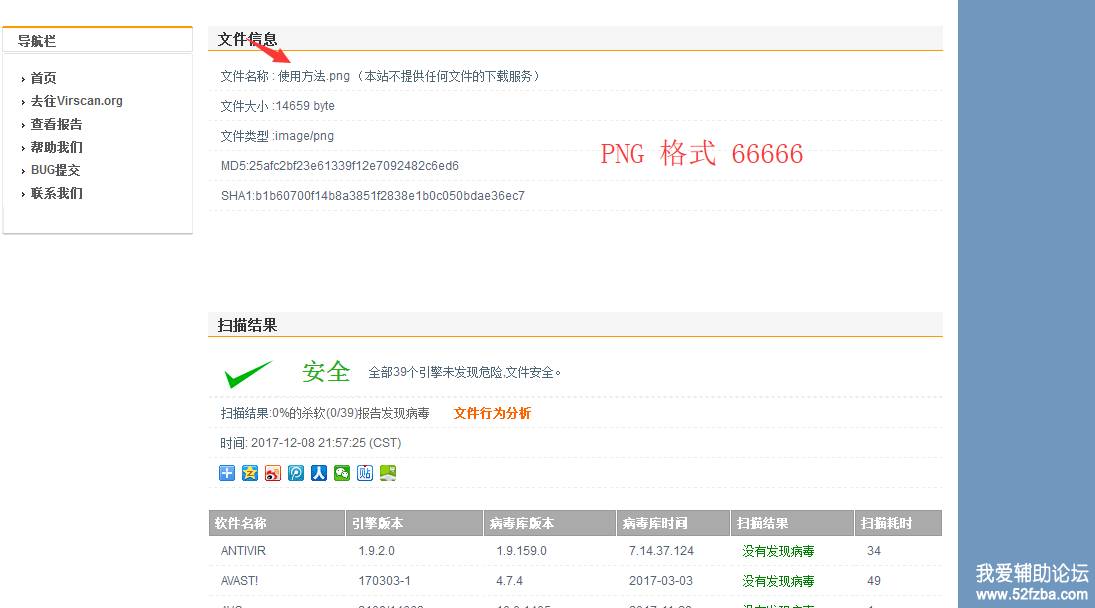This screenshot has height=608, width=1095.
Task: Click the MD5 hash value line
Action: coord(339,166)
